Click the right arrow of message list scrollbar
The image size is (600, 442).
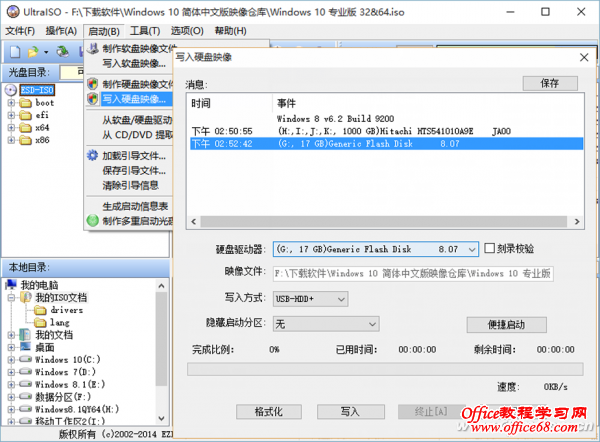577,222
